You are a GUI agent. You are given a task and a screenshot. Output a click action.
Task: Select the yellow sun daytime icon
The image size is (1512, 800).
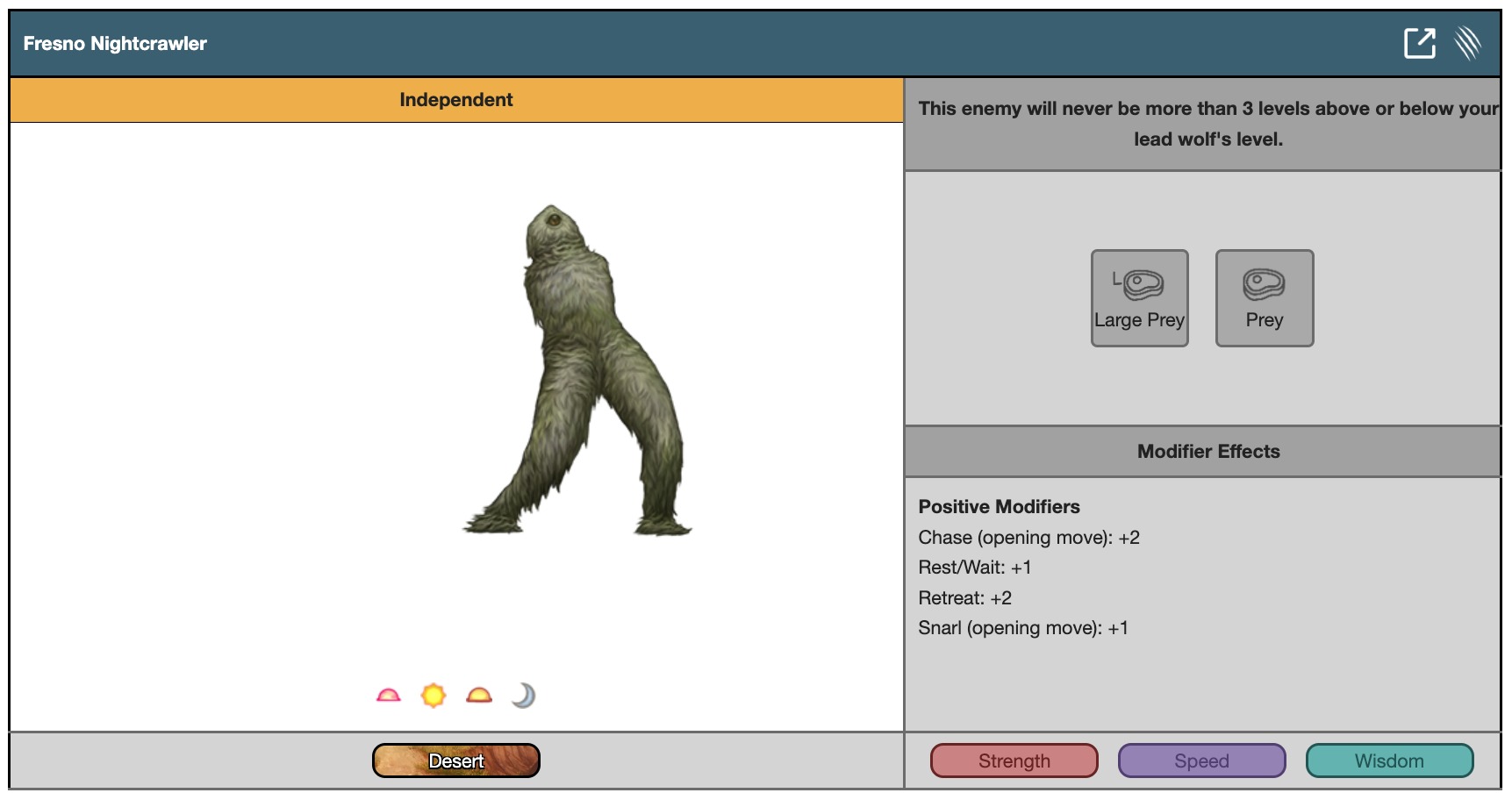tap(434, 696)
